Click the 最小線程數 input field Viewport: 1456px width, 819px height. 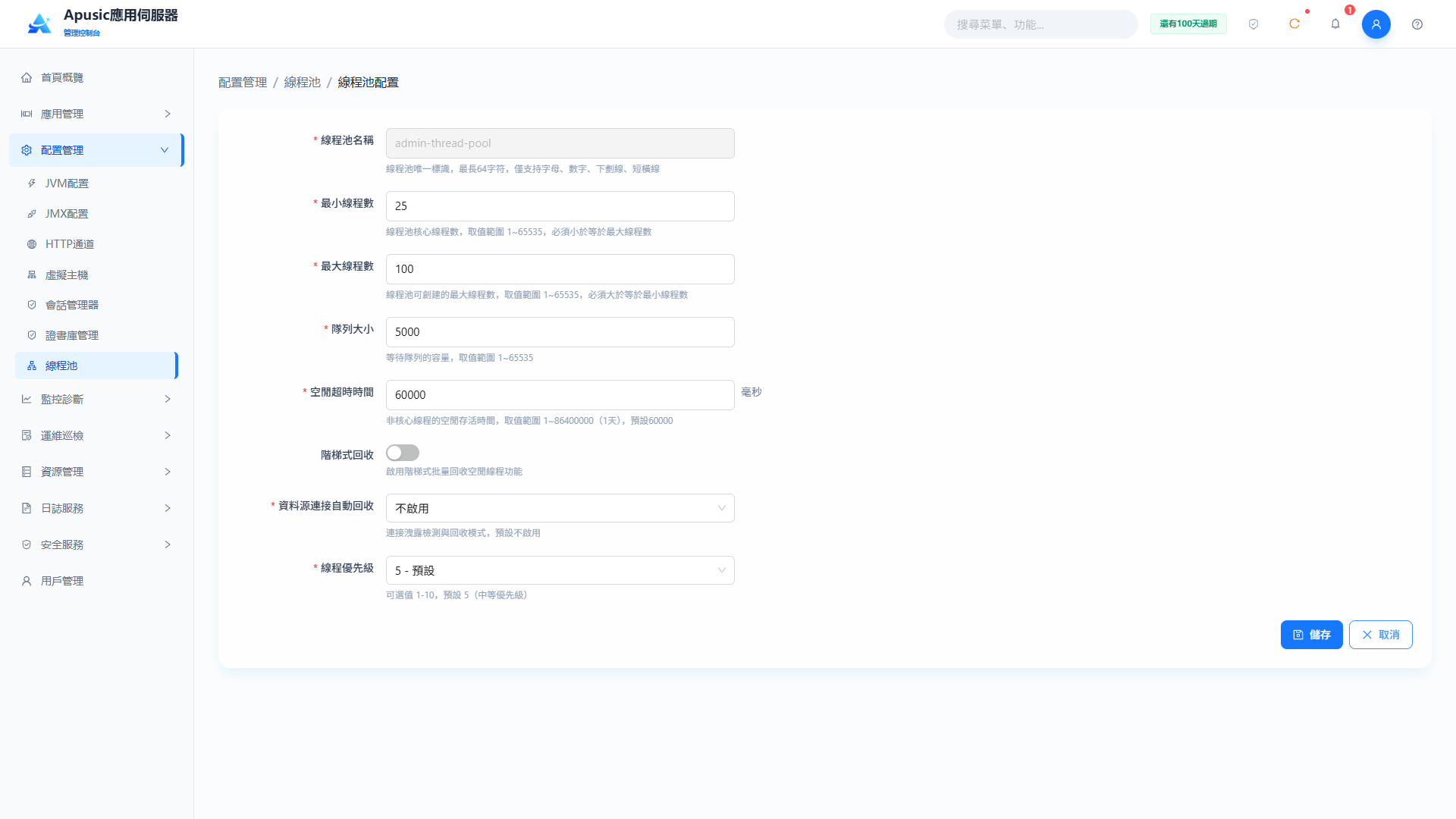[560, 206]
